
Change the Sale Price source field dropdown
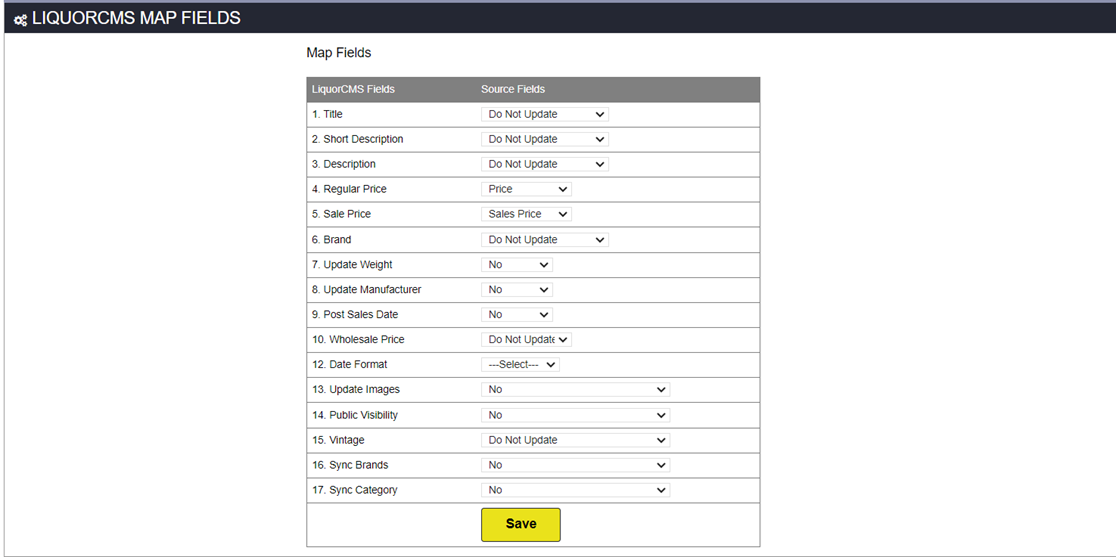(x=526, y=214)
